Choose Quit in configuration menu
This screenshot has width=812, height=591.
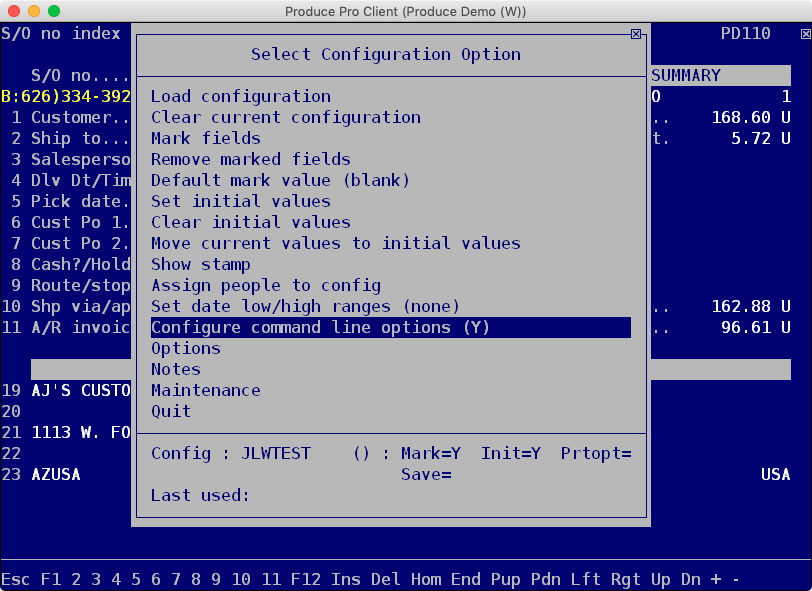(171, 411)
